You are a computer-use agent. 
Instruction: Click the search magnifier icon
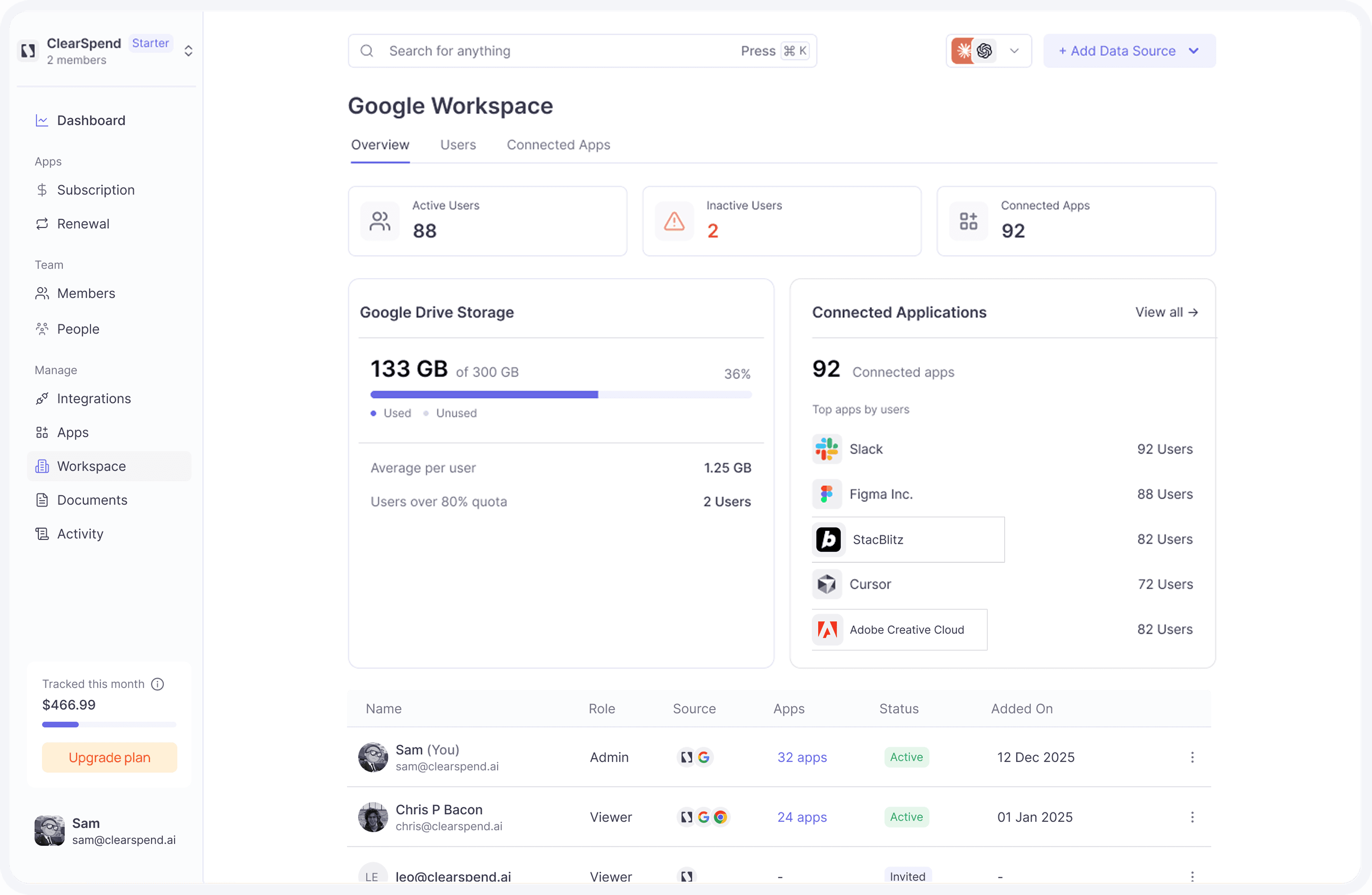(x=367, y=51)
